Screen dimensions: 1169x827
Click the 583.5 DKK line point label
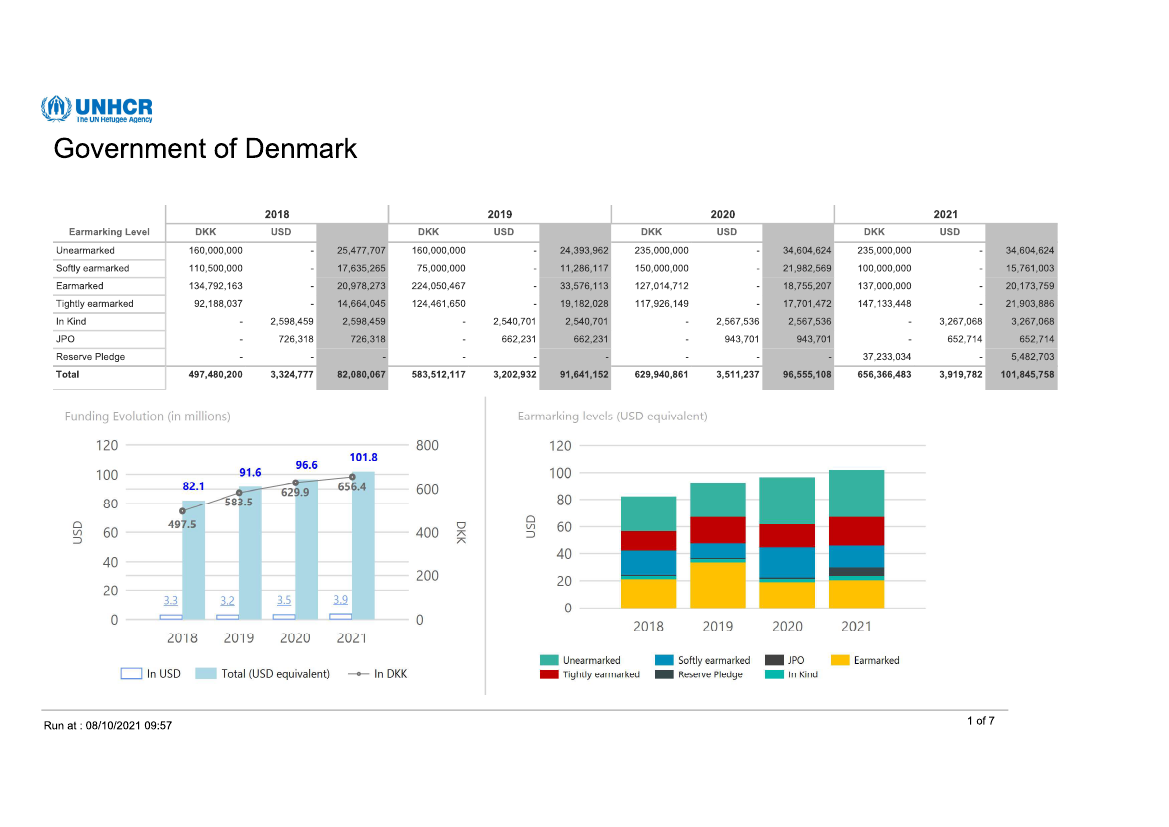pyautogui.click(x=239, y=502)
